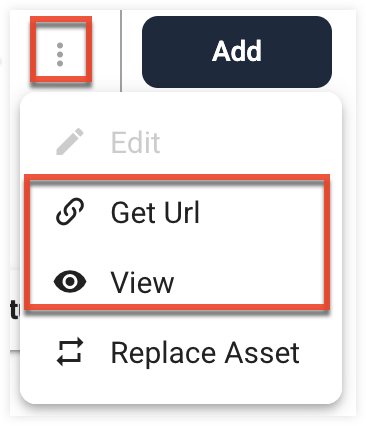Image resolution: width=366 pixels, height=426 pixels.
Task: Select Replace Asset from the menu
Action: (181, 352)
